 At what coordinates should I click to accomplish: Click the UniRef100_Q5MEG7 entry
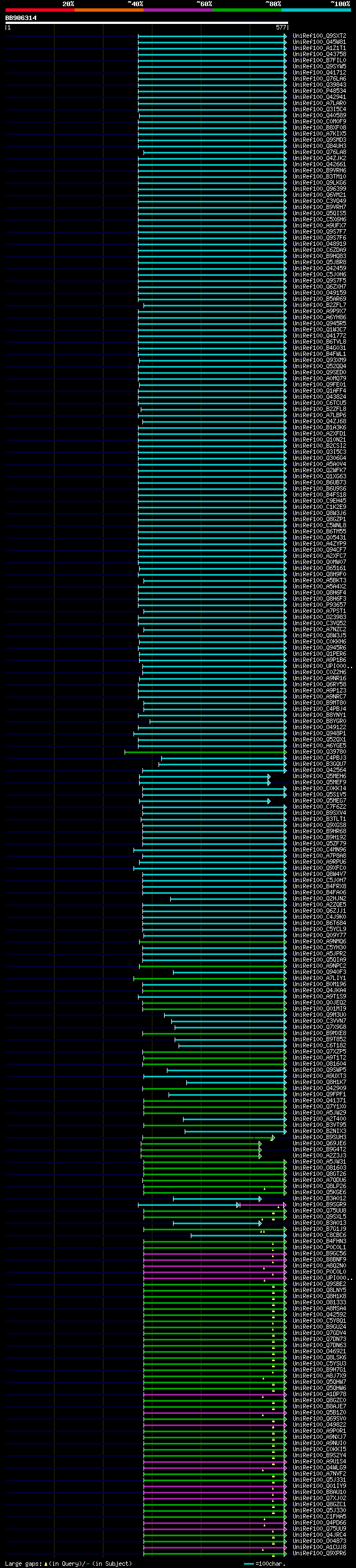319,800
